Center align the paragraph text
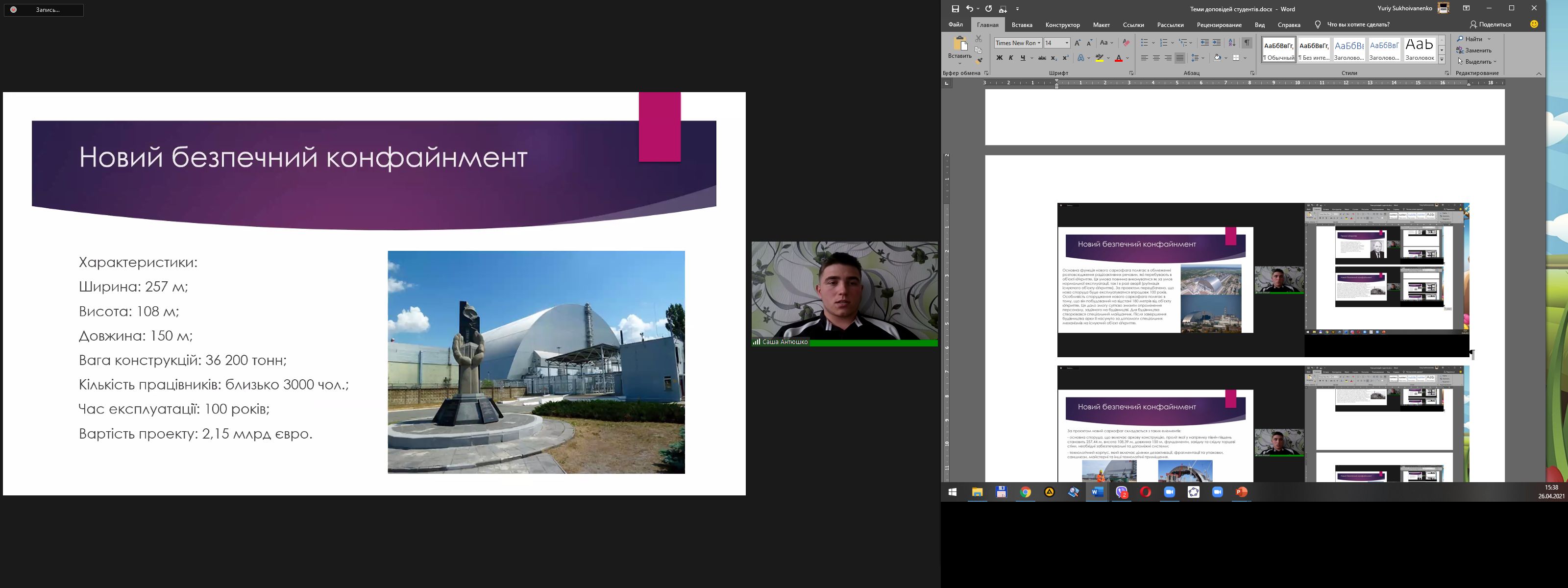The image size is (1568, 588). tap(1156, 58)
